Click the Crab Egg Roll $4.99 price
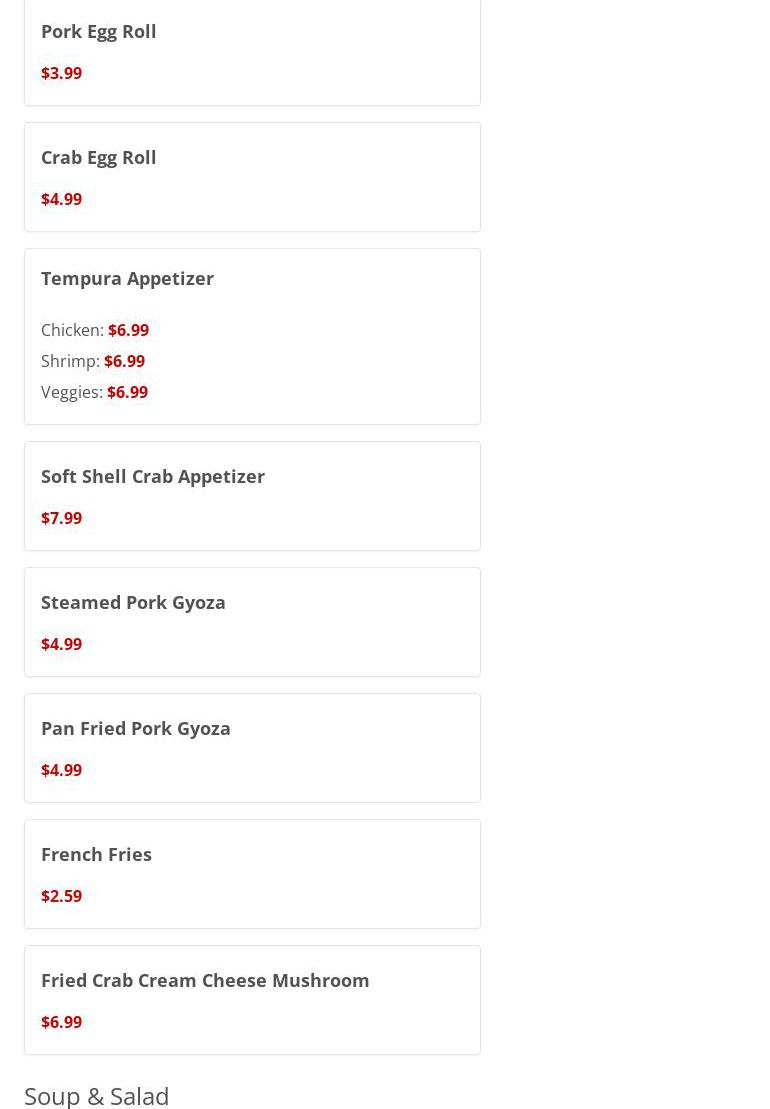 click(x=62, y=199)
